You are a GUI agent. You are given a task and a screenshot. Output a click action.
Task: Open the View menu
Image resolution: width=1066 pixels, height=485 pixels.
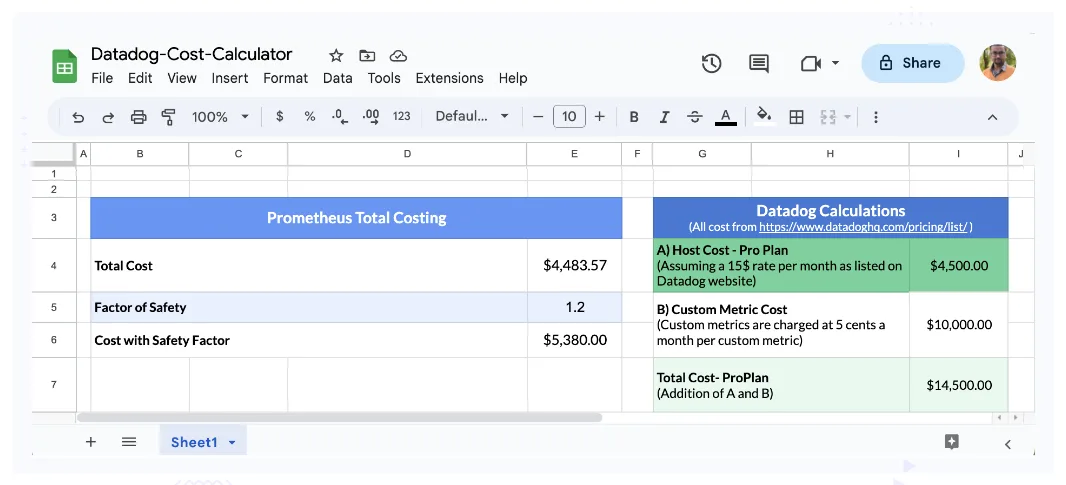[x=182, y=78]
